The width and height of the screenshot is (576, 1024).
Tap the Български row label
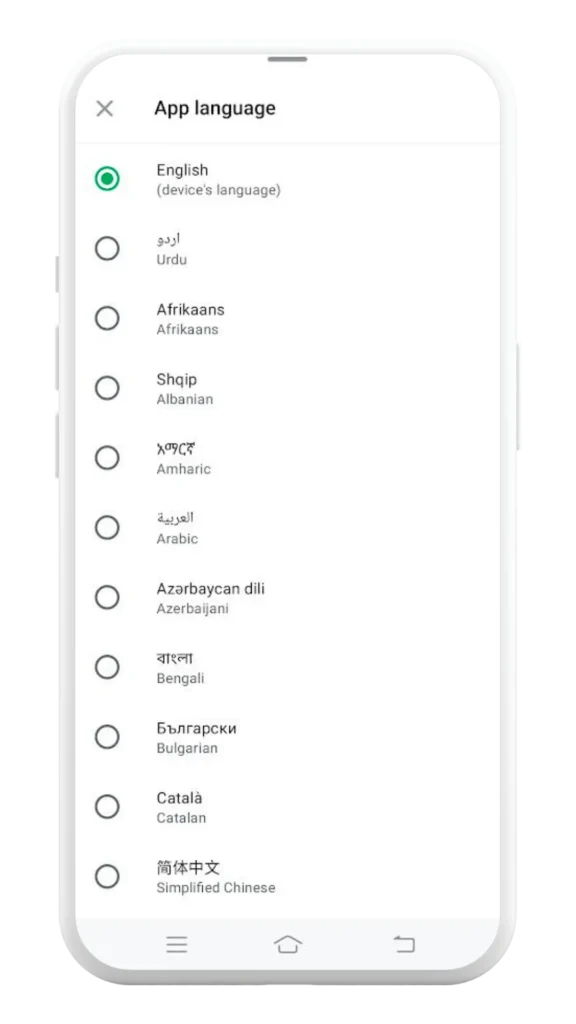196,728
